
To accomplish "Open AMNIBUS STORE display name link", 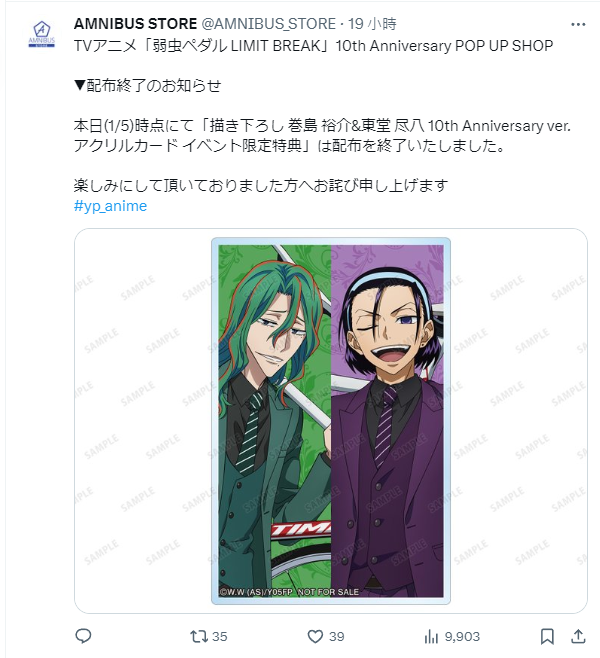I will [136, 24].
